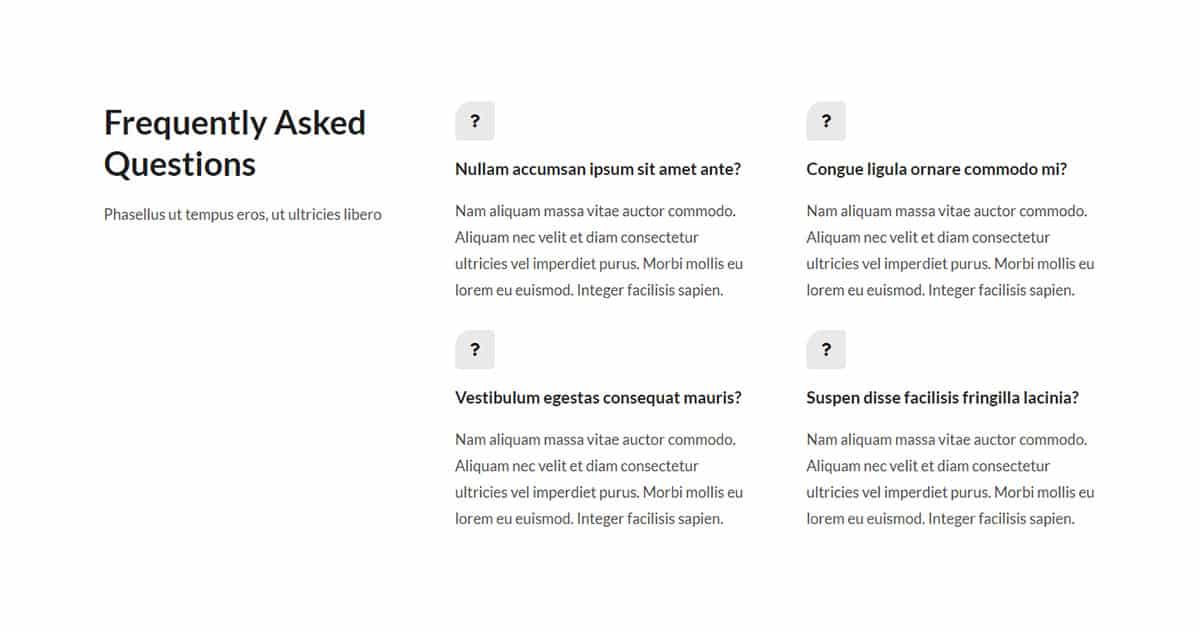This screenshot has height=633, width=1200.
Task: Click 'Integer facilisis sapien' line under Suspen disse answer
Action: pyautogui.click(x=1001, y=518)
